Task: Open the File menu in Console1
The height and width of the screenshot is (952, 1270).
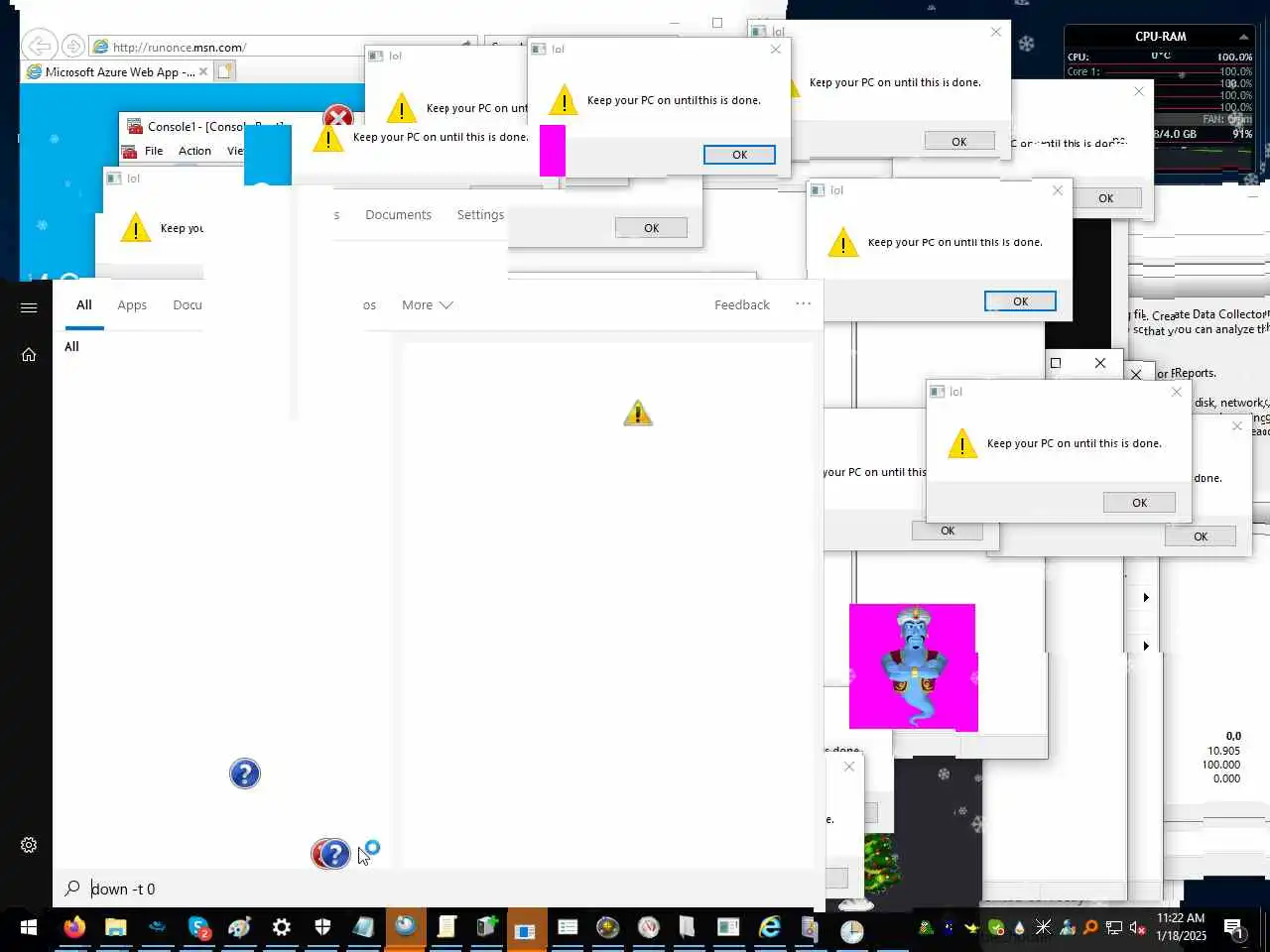Action: (x=154, y=151)
